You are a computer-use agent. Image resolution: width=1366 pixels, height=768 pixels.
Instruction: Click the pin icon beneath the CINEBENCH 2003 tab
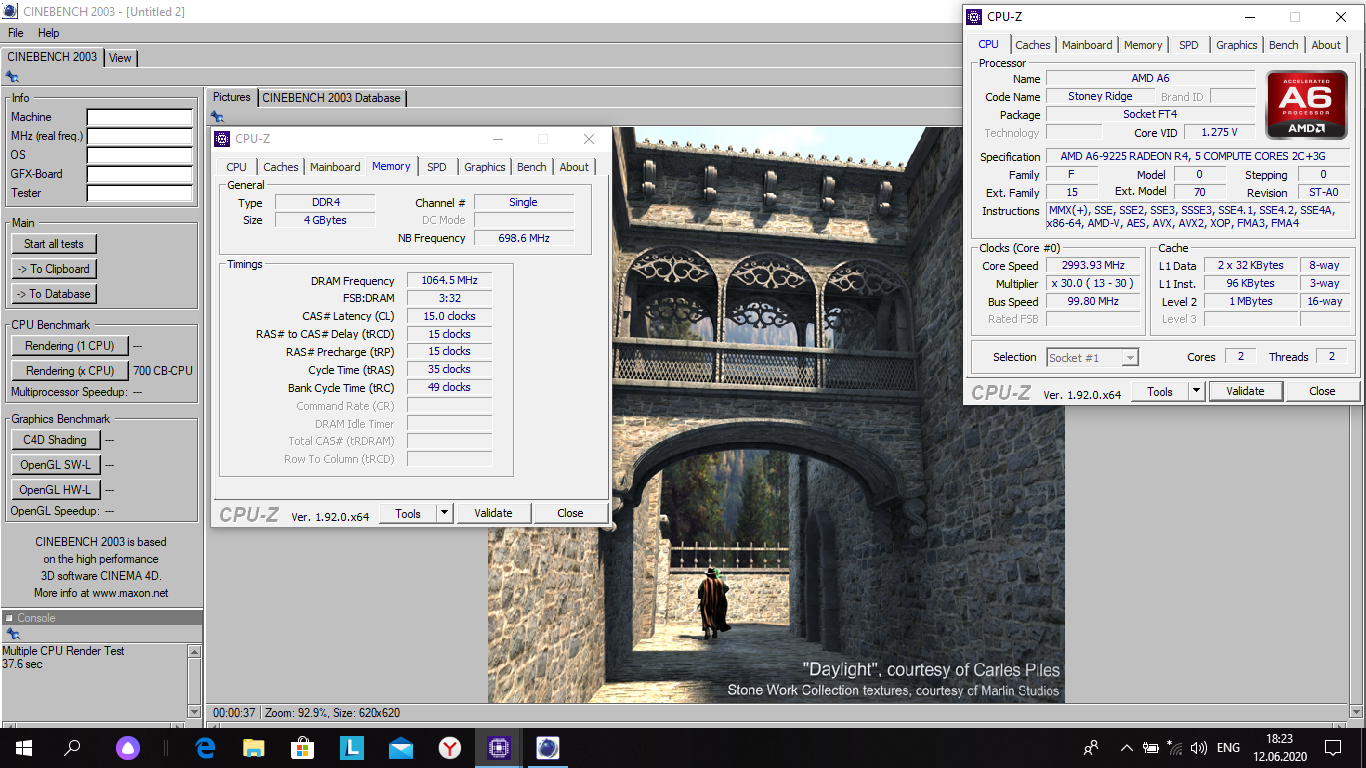tap(12, 77)
